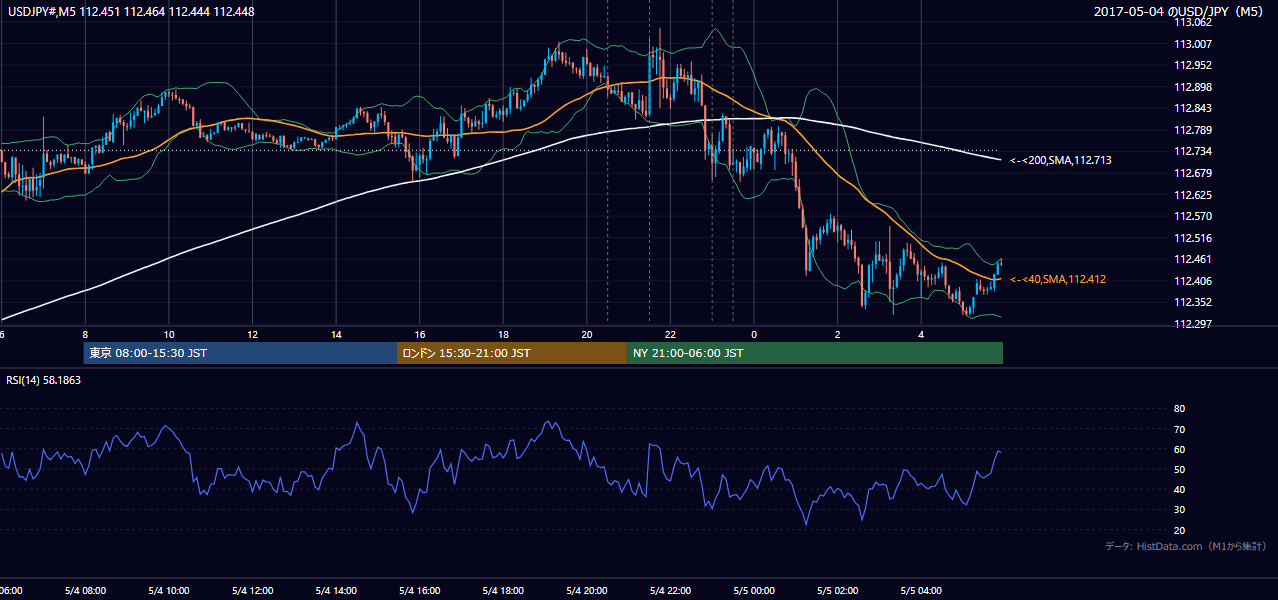This screenshot has height=600, width=1278.
Task: Click the HistData.com data source credit
Action: (x=1185, y=546)
